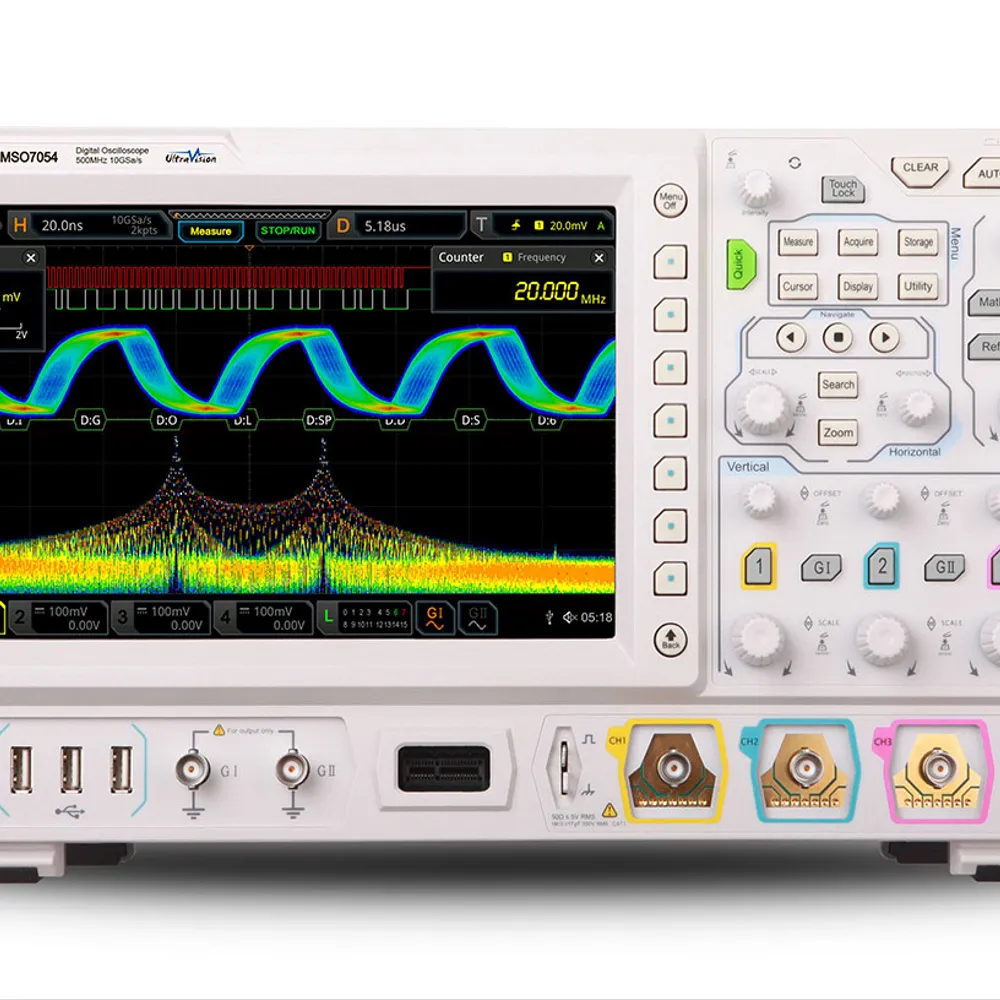Tap the Measure tab on the display
The height and width of the screenshot is (1000, 1000).
pyautogui.click(x=211, y=231)
